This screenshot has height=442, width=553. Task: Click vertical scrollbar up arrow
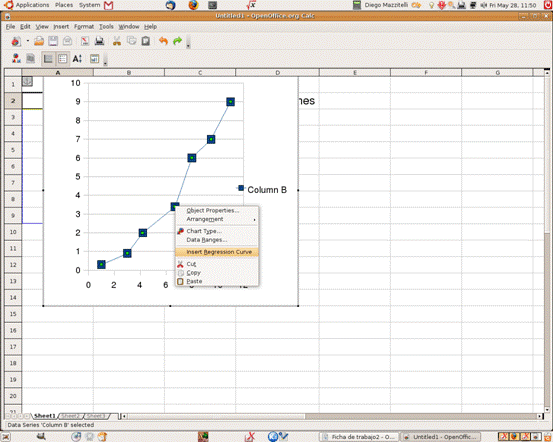547,73
